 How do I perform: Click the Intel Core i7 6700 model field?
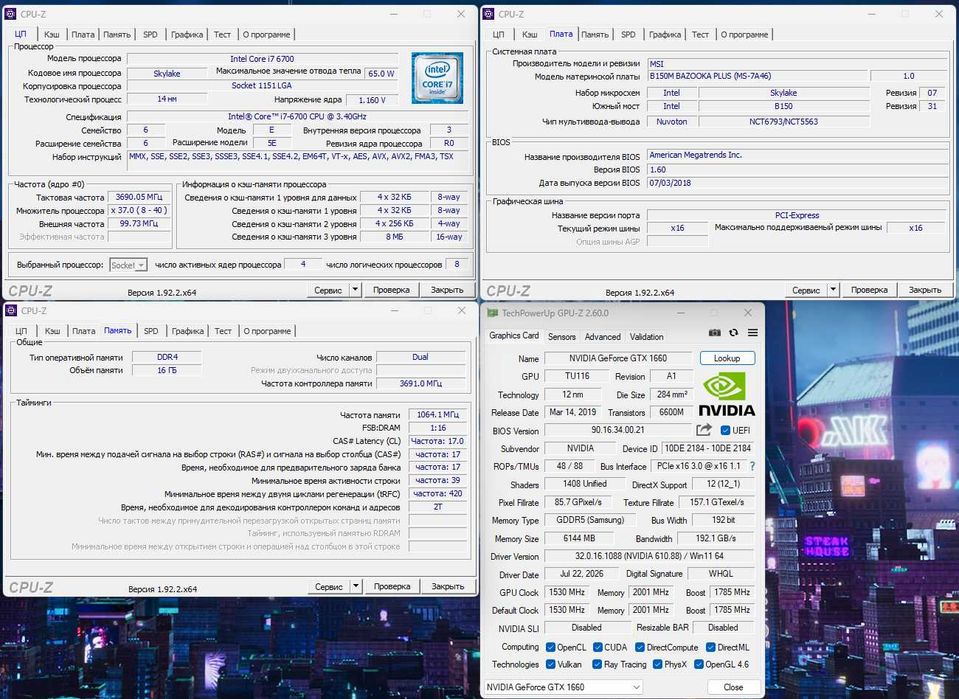click(262, 59)
